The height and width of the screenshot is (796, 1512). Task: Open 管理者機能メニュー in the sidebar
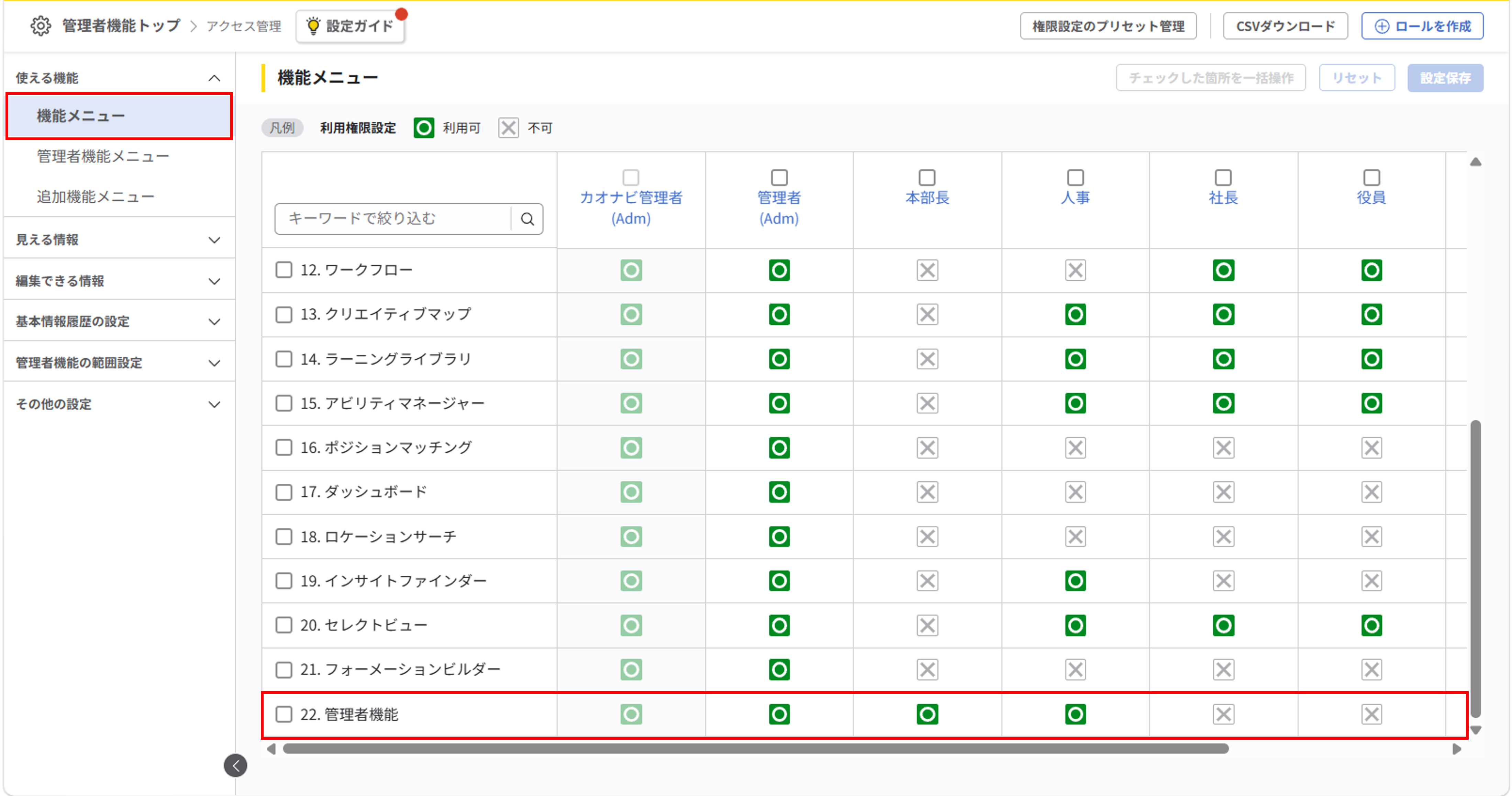tap(103, 156)
